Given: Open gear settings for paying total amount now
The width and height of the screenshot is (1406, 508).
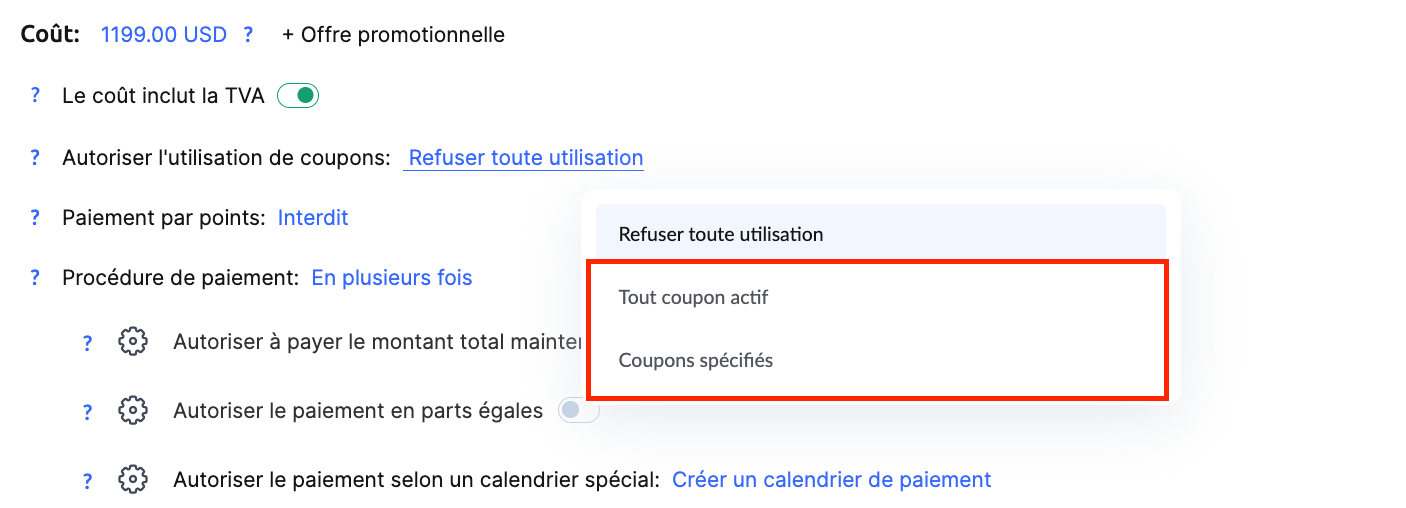Looking at the screenshot, I should [132, 342].
